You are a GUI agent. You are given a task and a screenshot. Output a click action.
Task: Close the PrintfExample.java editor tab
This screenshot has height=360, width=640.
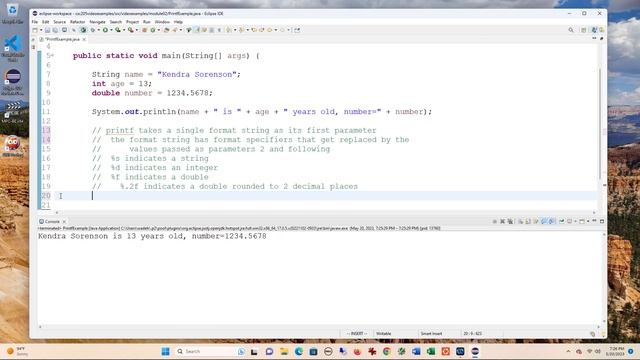[84, 39]
